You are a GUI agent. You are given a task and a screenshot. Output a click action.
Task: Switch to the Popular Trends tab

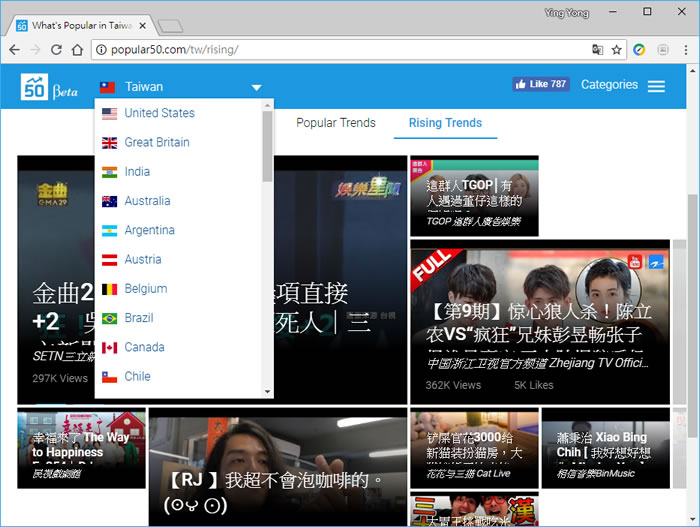(x=335, y=123)
